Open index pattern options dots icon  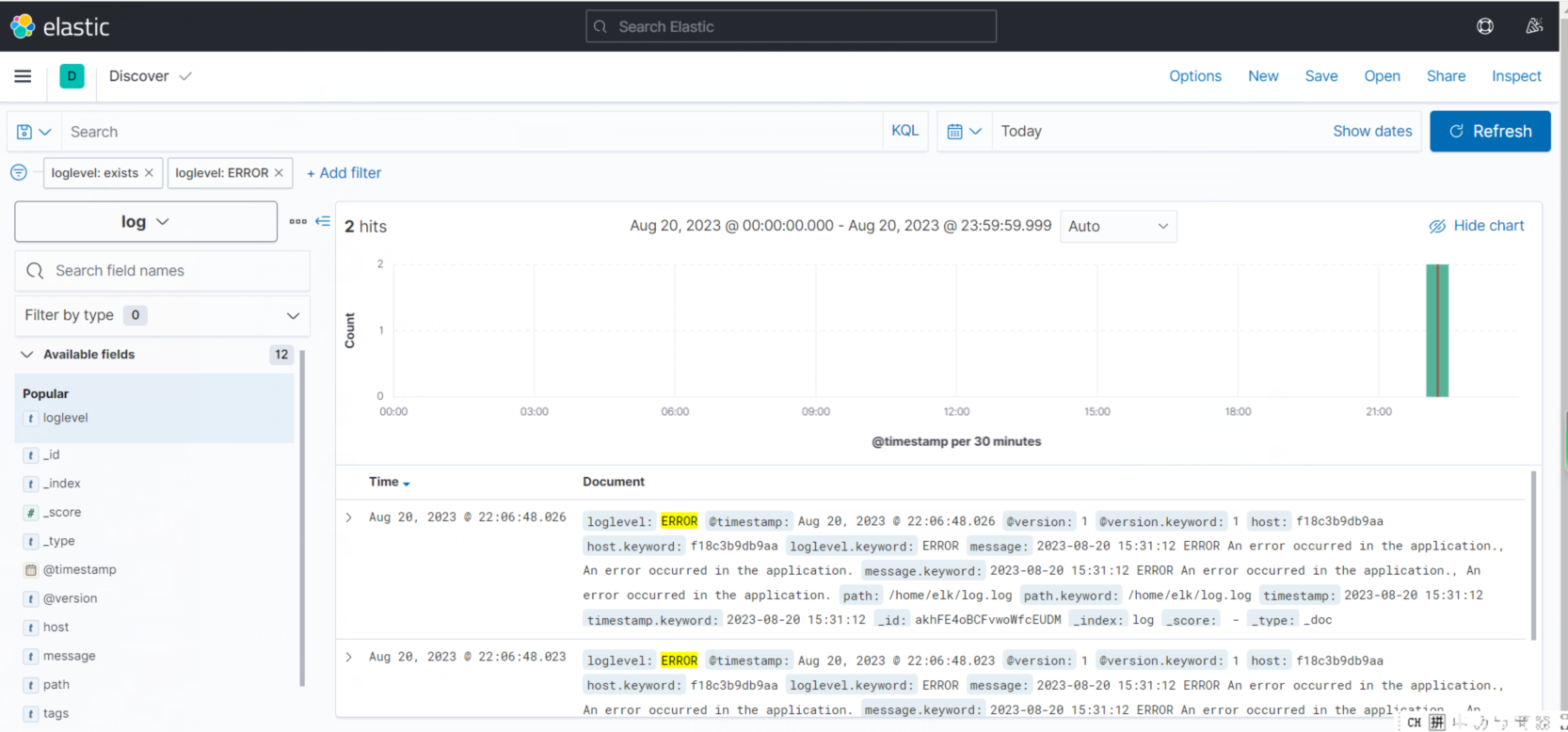(298, 221)
